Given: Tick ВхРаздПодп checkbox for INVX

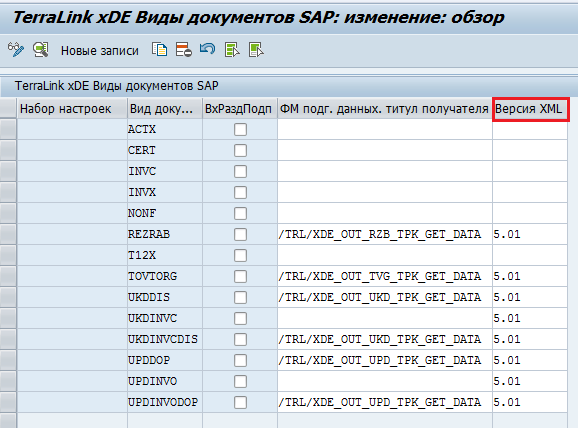Looking at the screenshot, I should coord(240,192).
